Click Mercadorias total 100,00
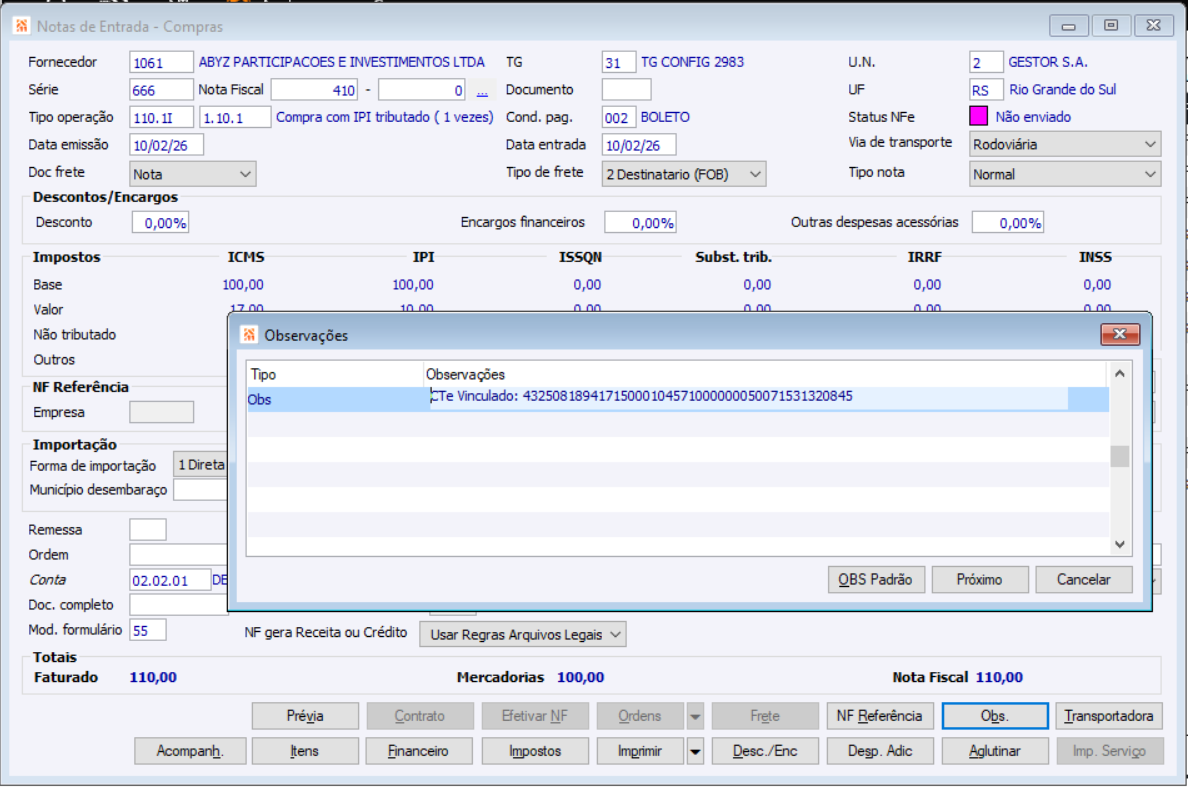This screenshot has height=788, width=1188. coord(580,677)
